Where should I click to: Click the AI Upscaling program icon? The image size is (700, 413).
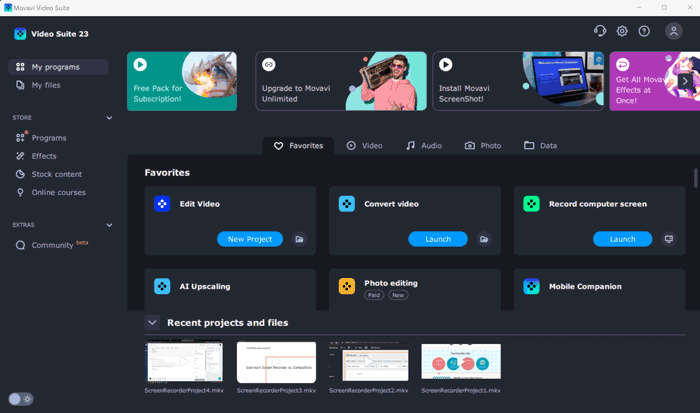162,286
